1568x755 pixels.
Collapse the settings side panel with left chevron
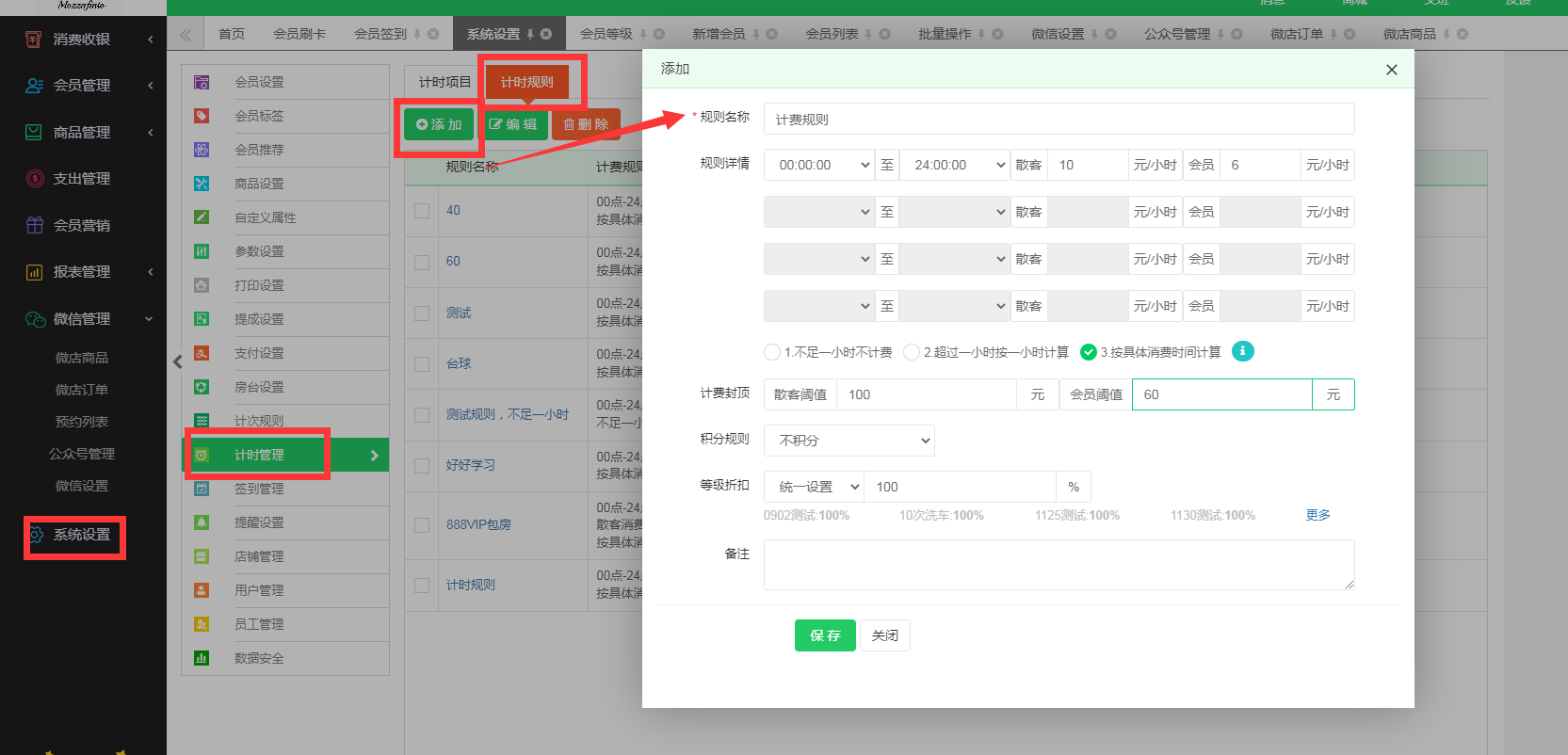coord(177,361)
